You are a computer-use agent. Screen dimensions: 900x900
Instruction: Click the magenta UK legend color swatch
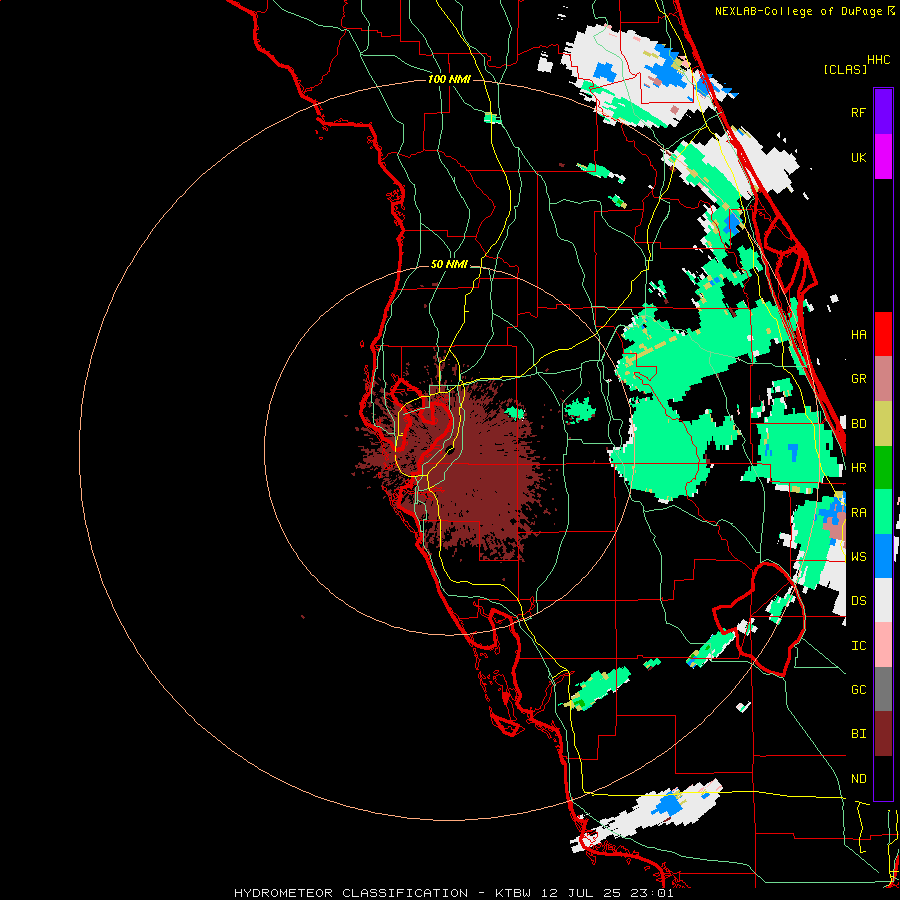point(883,157)
